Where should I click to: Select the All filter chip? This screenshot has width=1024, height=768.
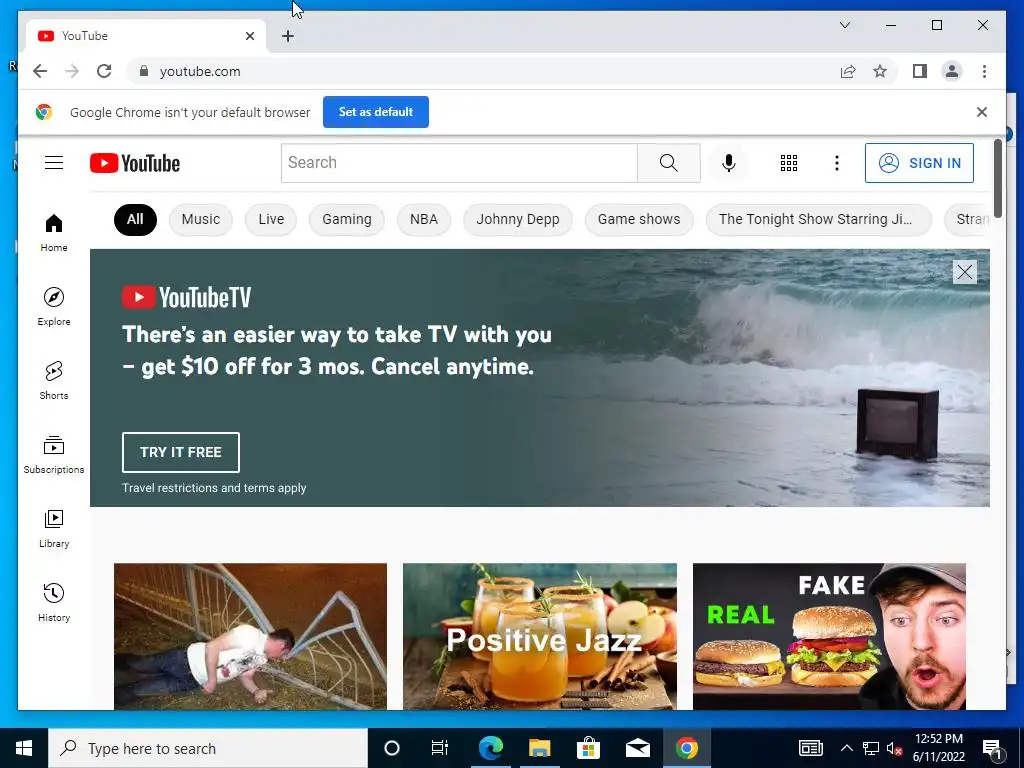(135, 219)
